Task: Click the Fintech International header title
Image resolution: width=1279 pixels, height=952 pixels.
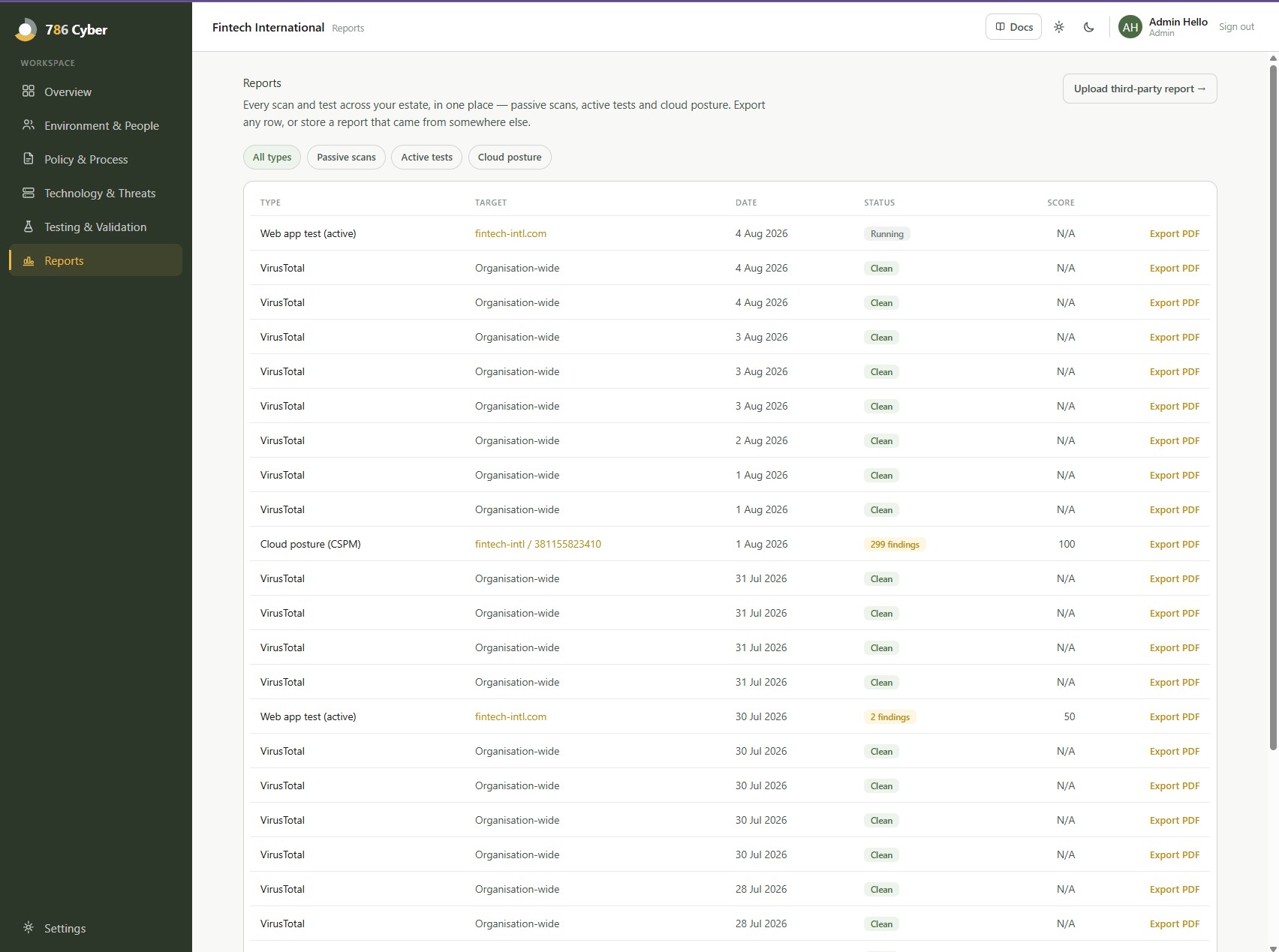Action: 268,27
